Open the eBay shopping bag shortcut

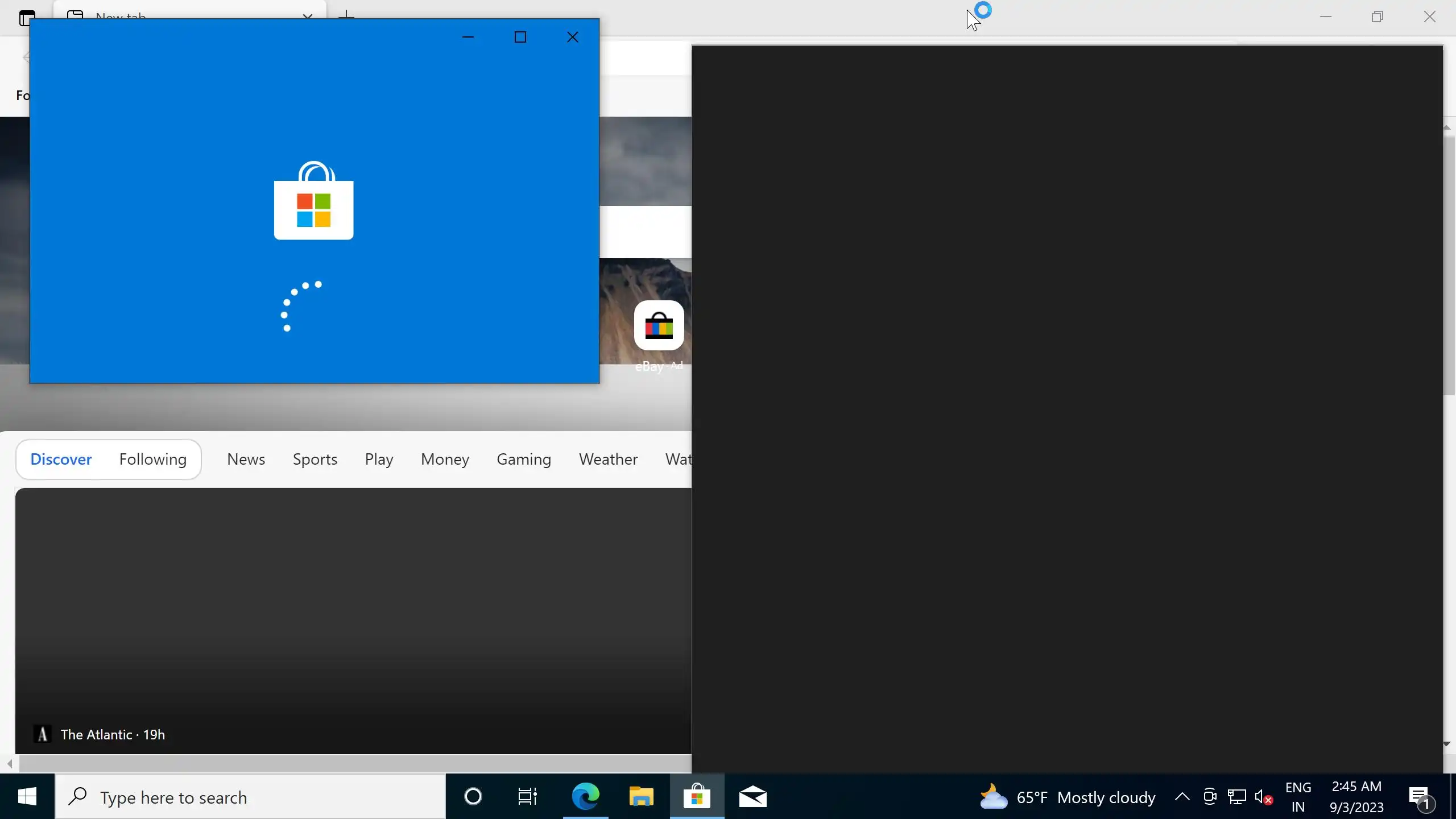pyautogui.click(x=659, y=326)
